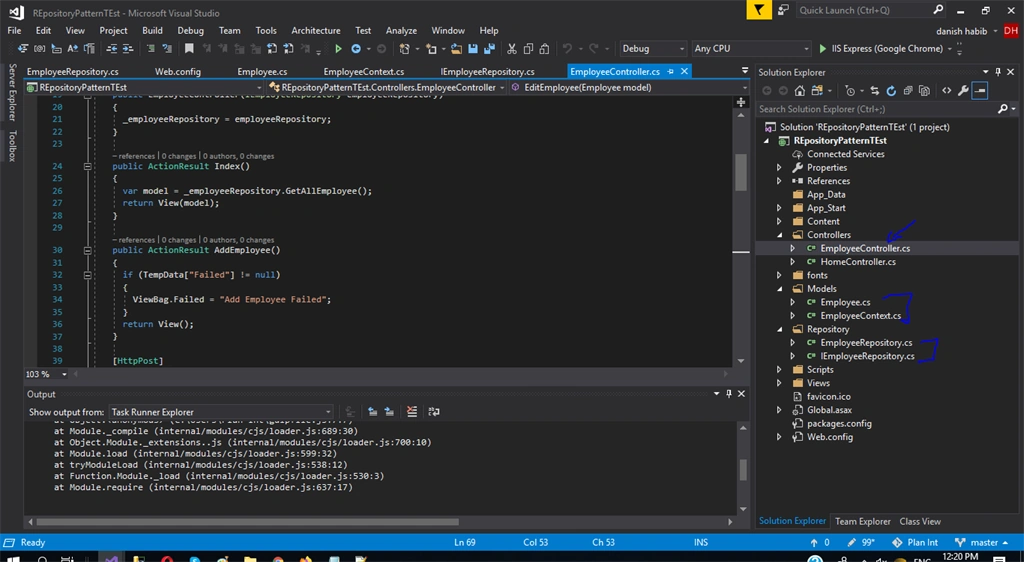Open Properties wrench in Solution Explorer
Screen dimensions: 1024x562
(x=963, y=91)
